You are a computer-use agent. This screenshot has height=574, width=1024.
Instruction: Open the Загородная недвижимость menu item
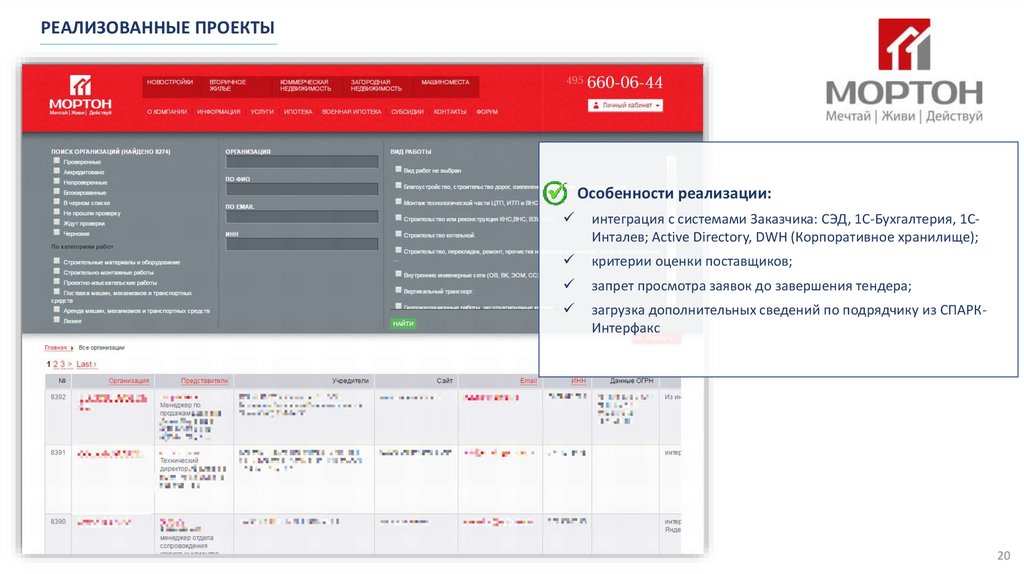(x=376, y=86)
